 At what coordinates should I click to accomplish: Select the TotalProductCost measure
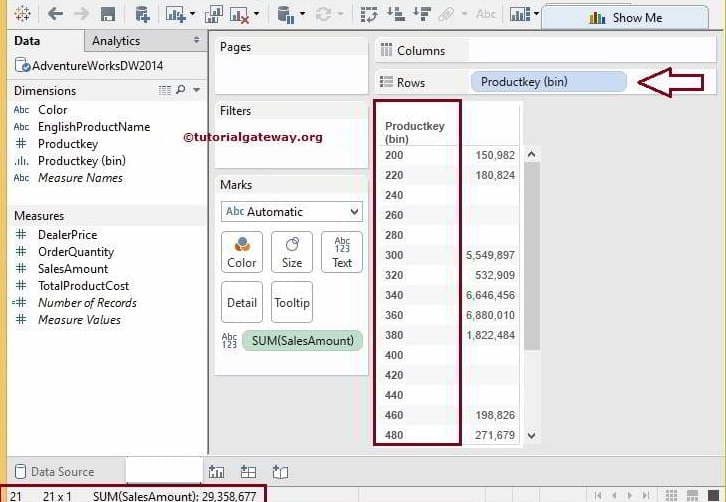83,286
